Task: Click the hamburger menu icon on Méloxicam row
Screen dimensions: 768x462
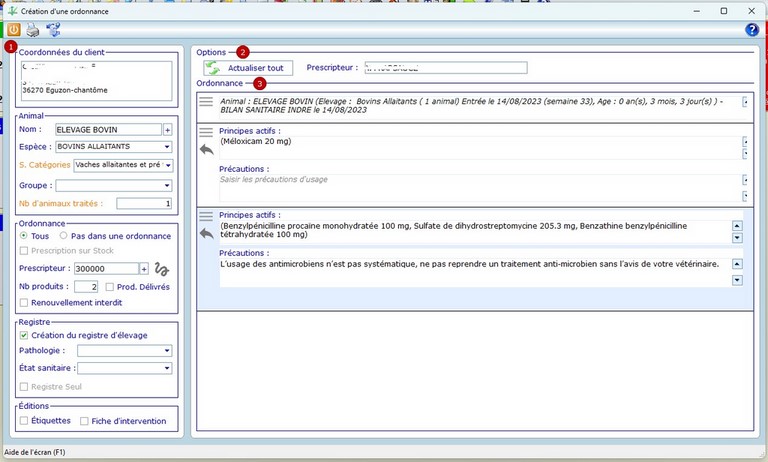Action: (x=206, y=132)
